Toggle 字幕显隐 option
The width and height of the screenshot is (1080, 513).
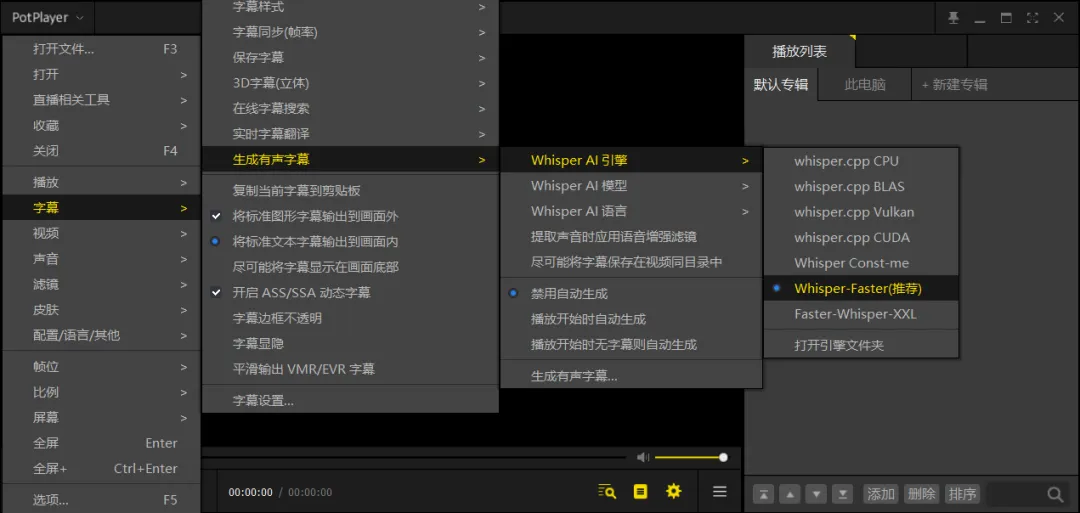(x=350, y=344)
